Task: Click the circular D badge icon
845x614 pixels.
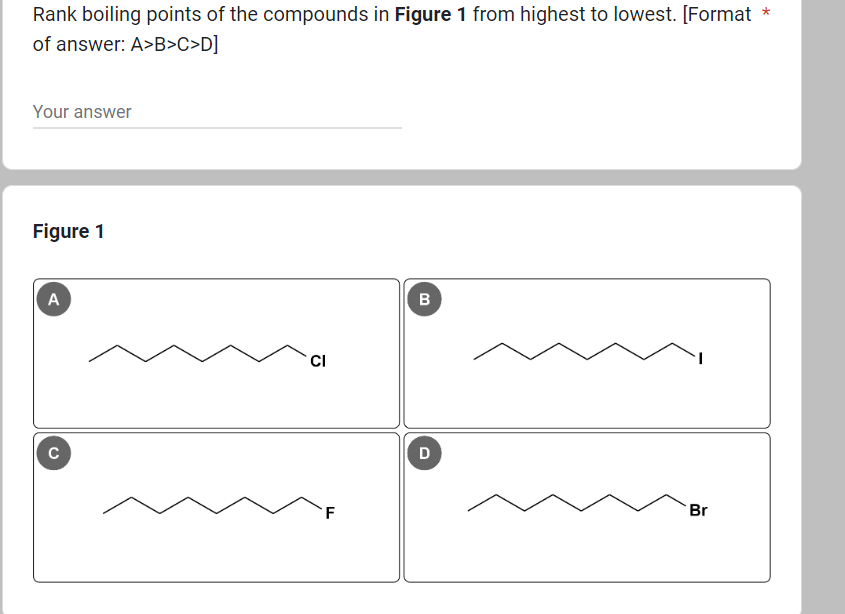Action: [424, 453]
